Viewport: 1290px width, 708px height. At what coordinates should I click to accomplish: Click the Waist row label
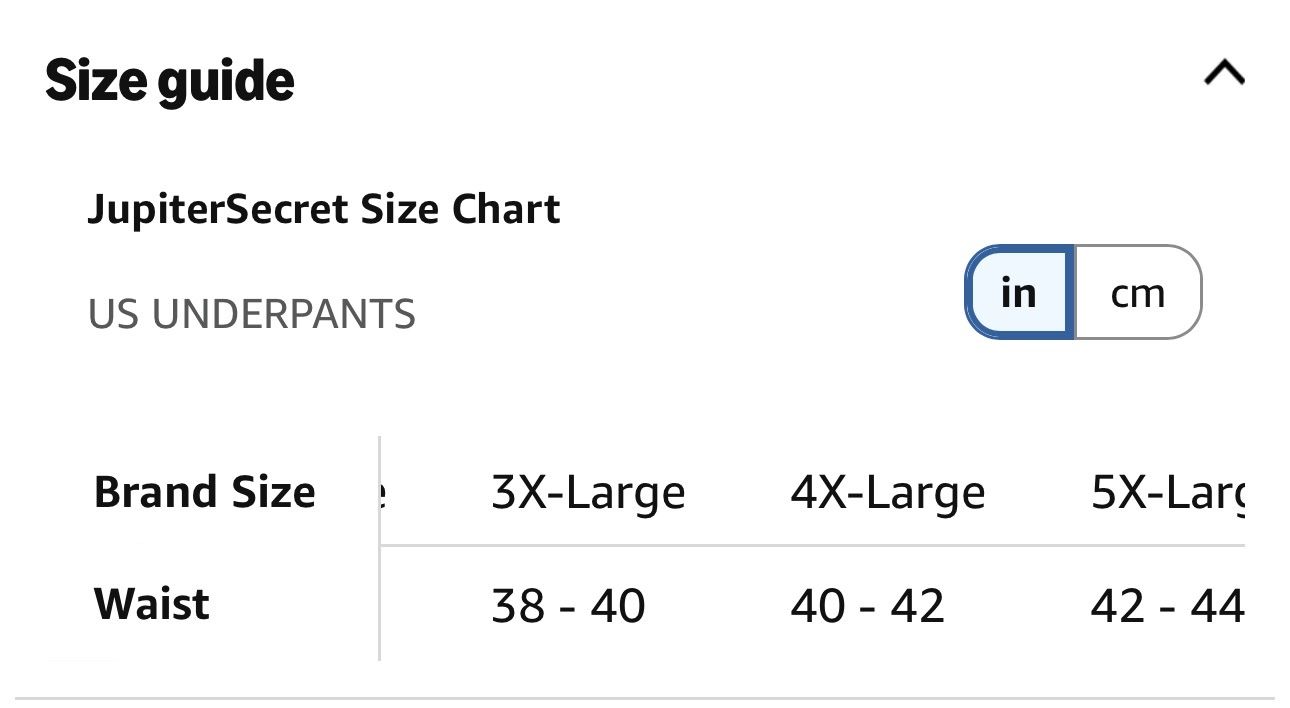pyautogui.click(x=152, y=604)
